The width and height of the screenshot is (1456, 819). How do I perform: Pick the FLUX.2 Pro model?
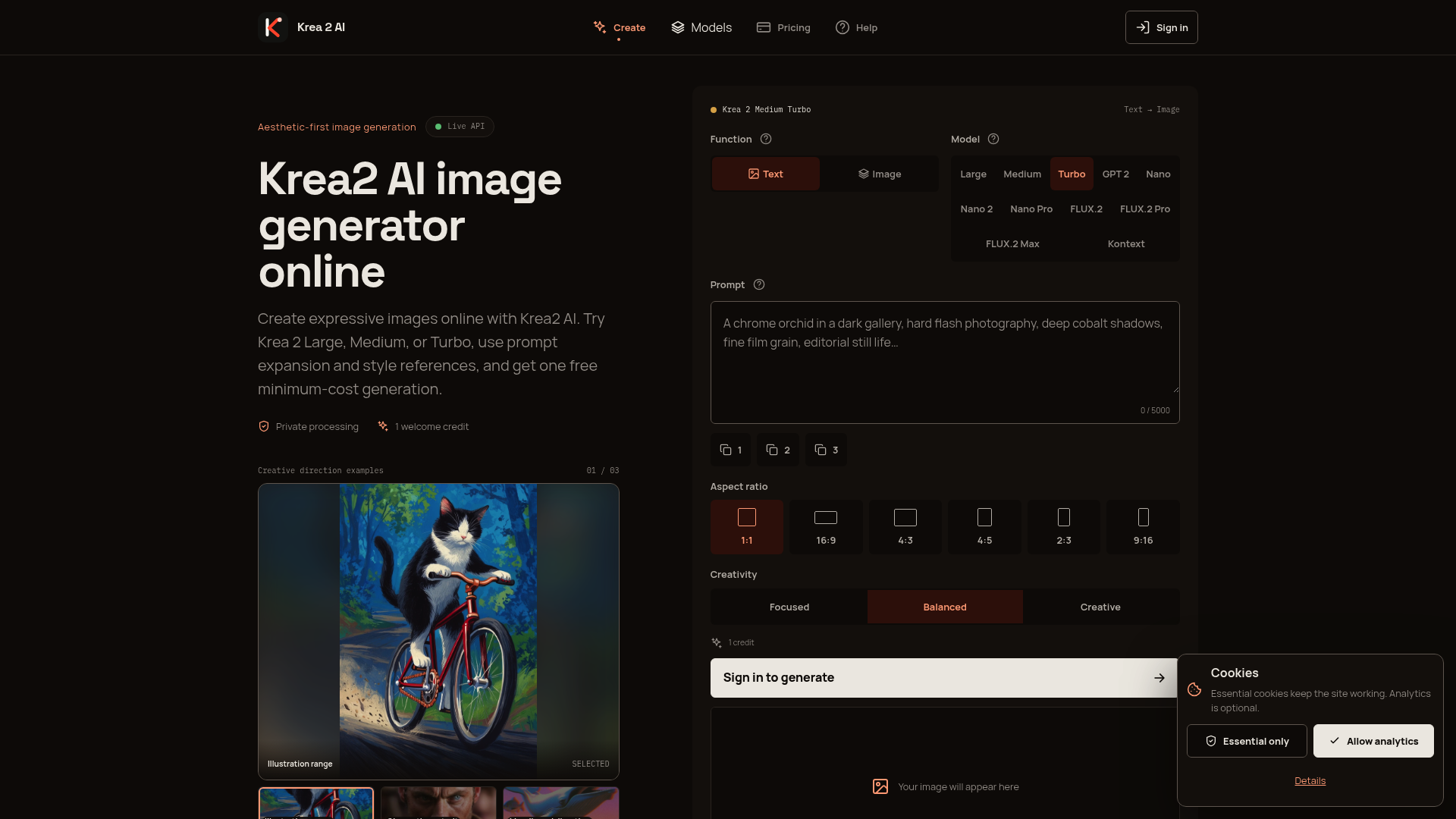point(1145,209)
